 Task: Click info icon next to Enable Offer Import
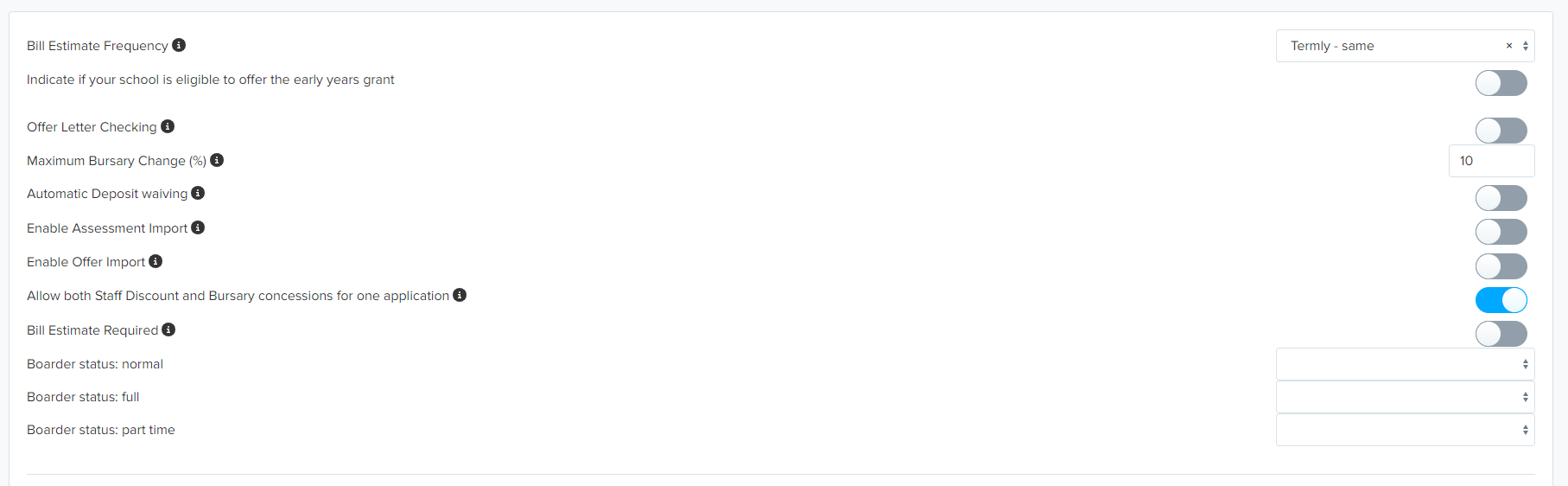[156, 261]
